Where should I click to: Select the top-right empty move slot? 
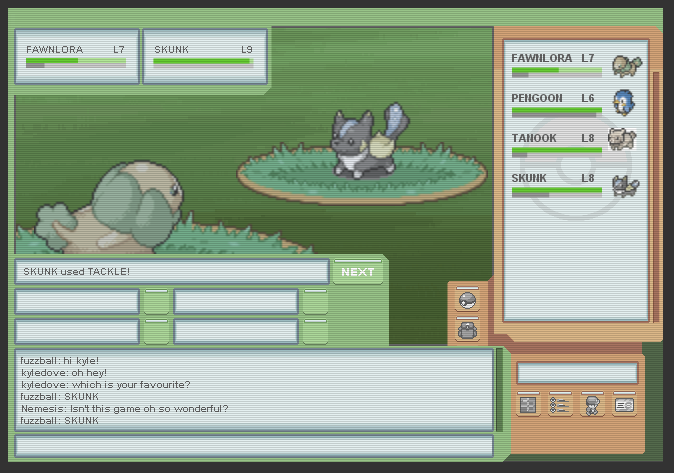coord(236,301)
